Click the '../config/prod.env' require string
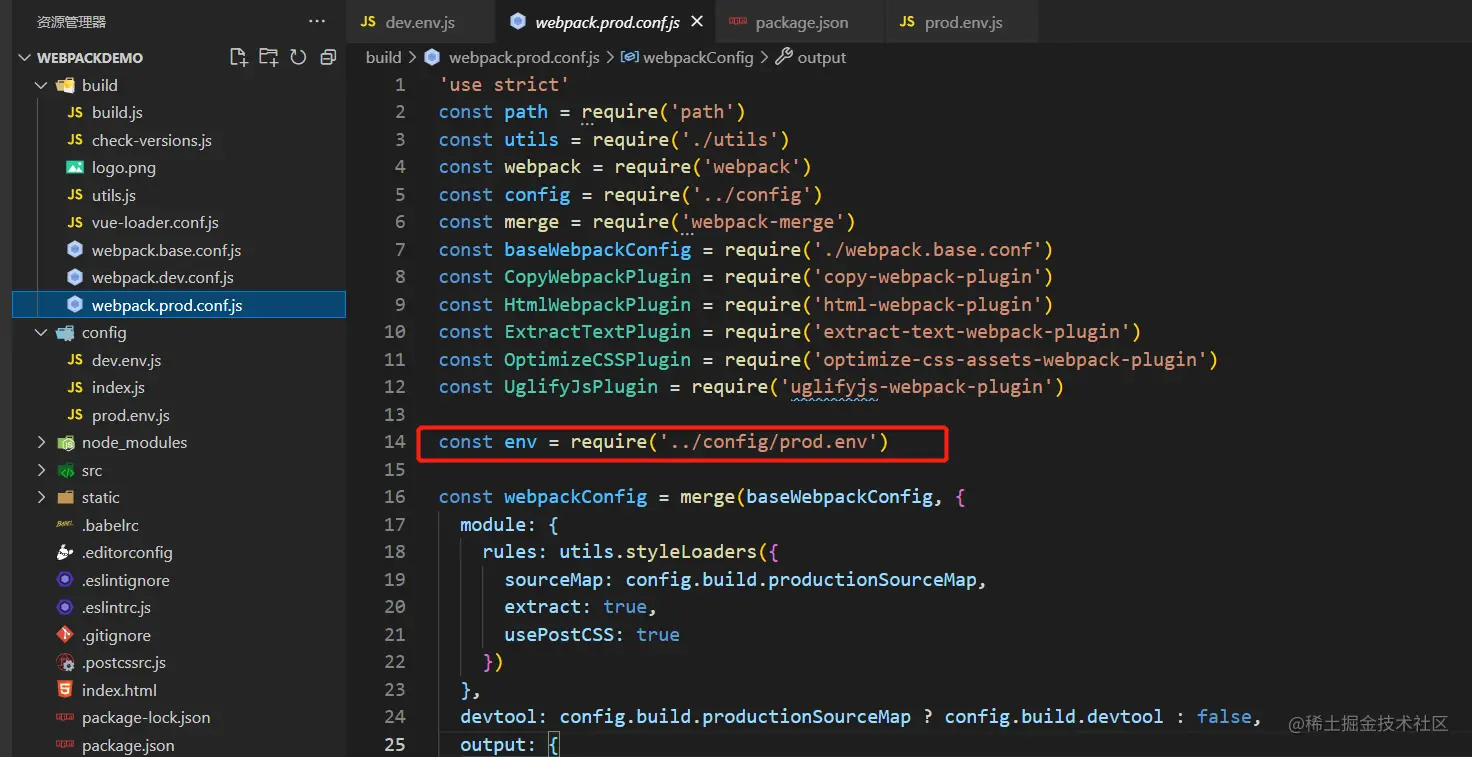Screen dimensions: 1472x757 [x=767, y=442]
